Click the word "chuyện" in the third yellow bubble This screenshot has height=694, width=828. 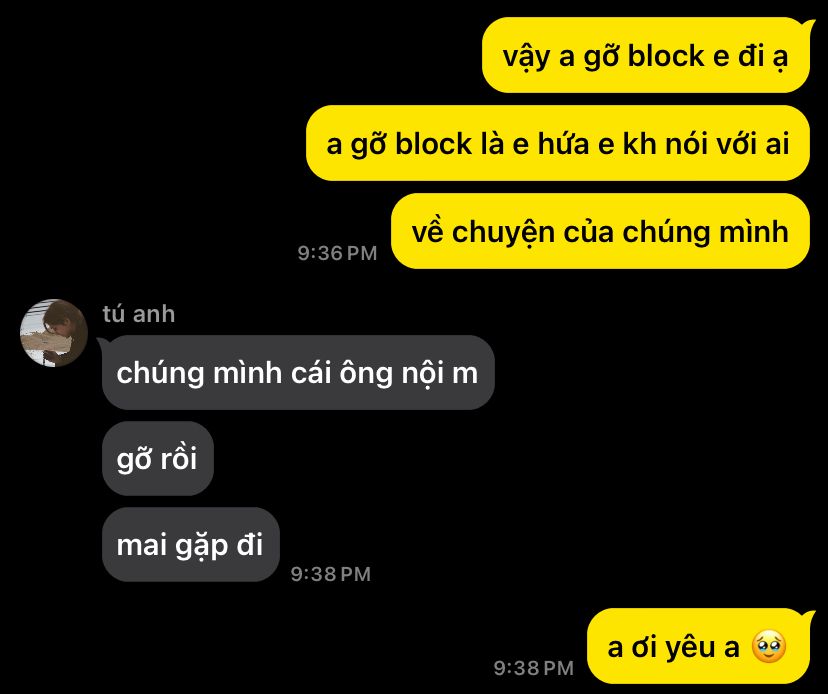[503, 232]
